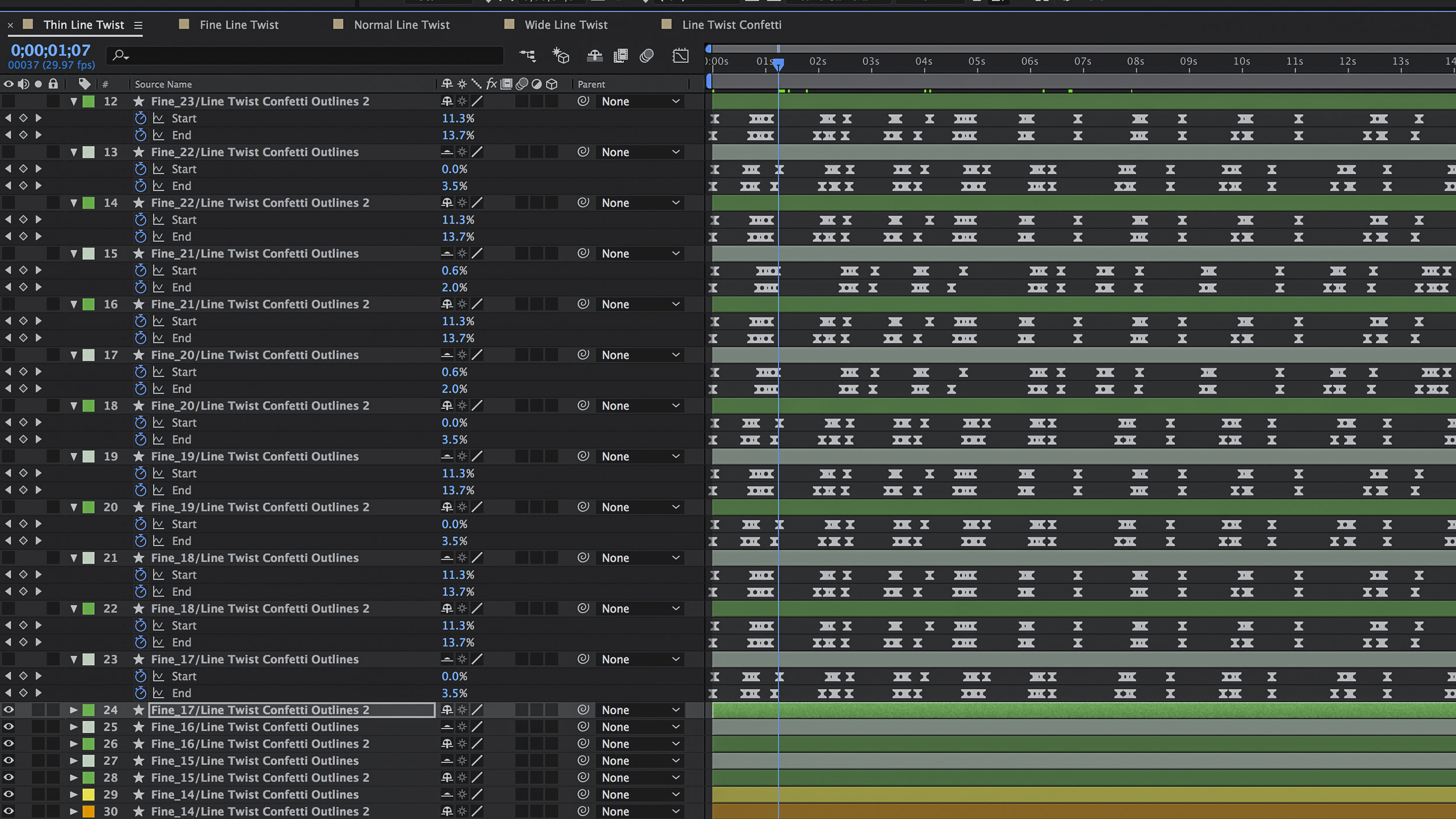
Task: Click yellow label swatch of layer 29
Action: (x=89, y=795)
